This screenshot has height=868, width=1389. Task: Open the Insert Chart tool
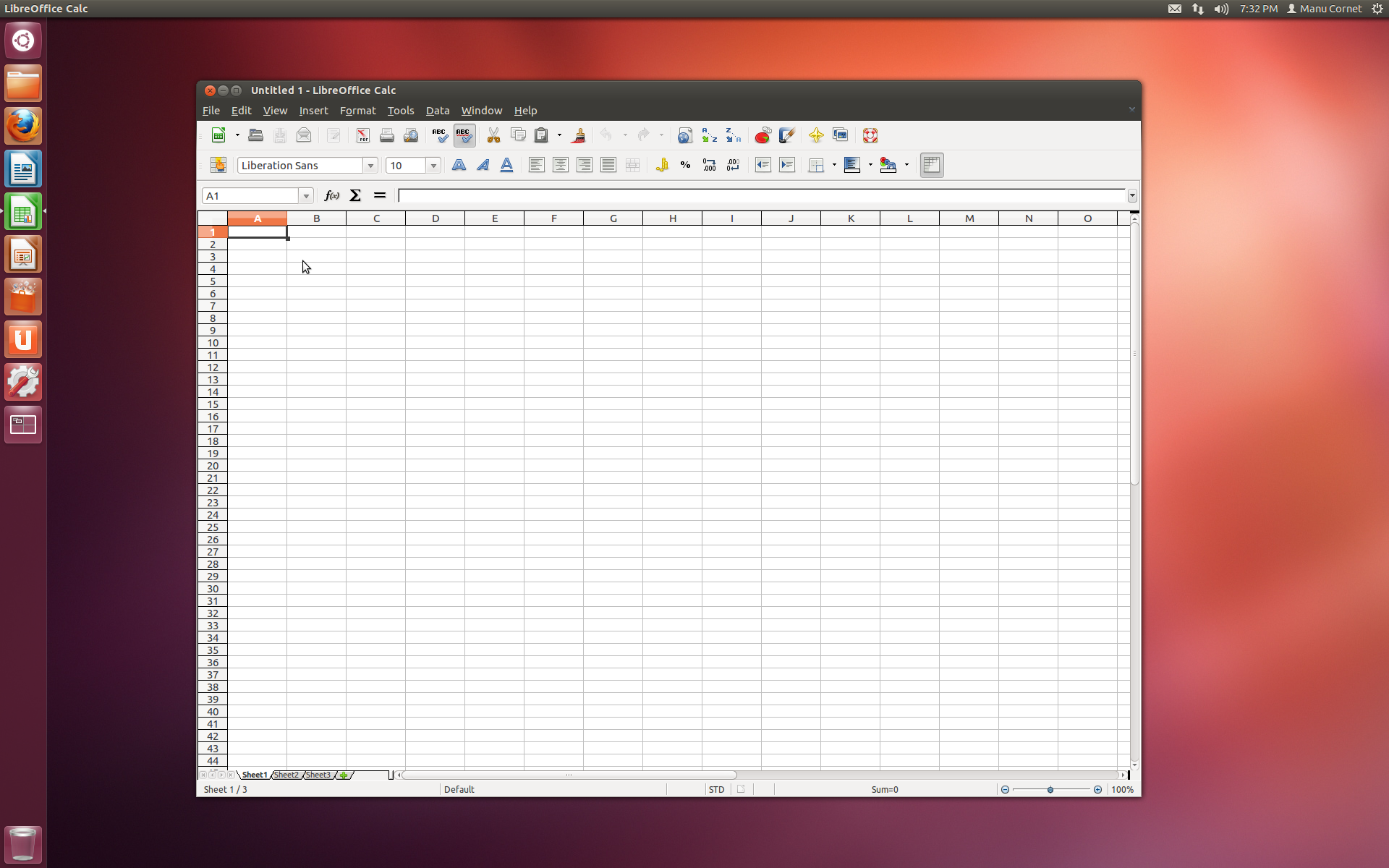(x=763, y=135)
